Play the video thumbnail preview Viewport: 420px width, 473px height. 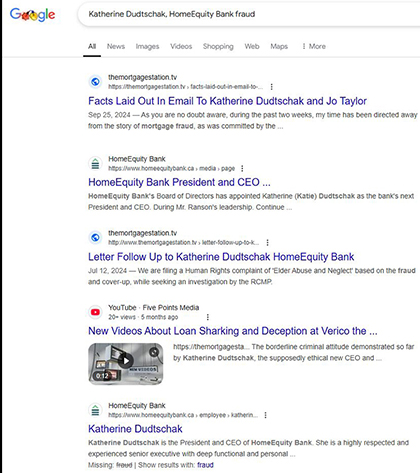pyautogui.click(x=126, y=364)
